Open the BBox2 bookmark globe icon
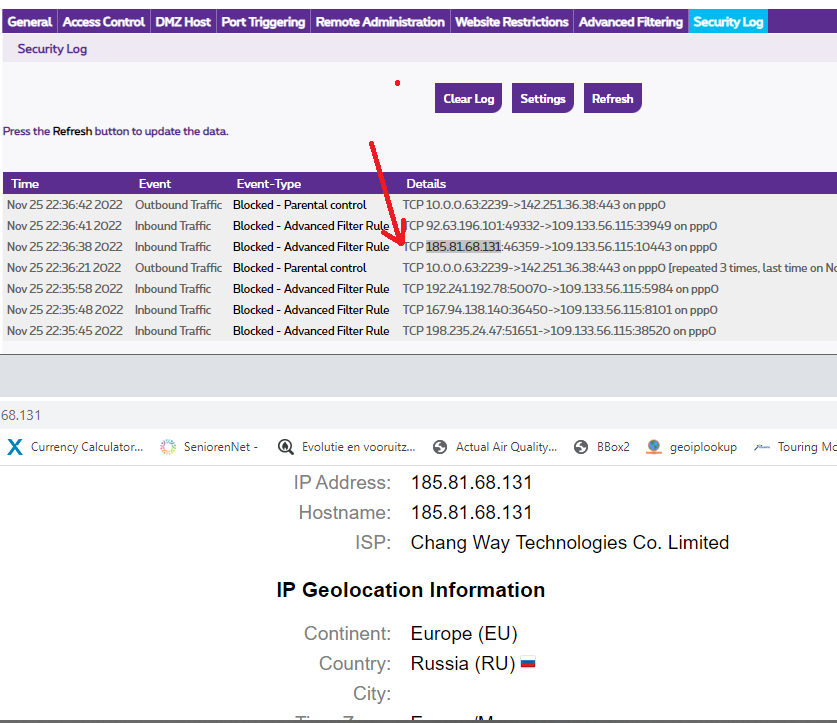 pos(581,447)
